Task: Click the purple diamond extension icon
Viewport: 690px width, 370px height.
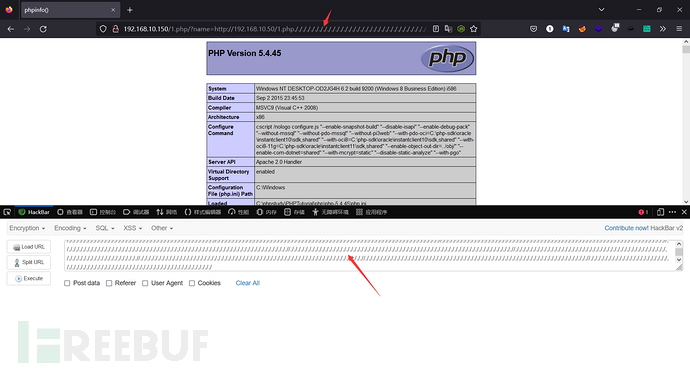Action: [598, 29]
